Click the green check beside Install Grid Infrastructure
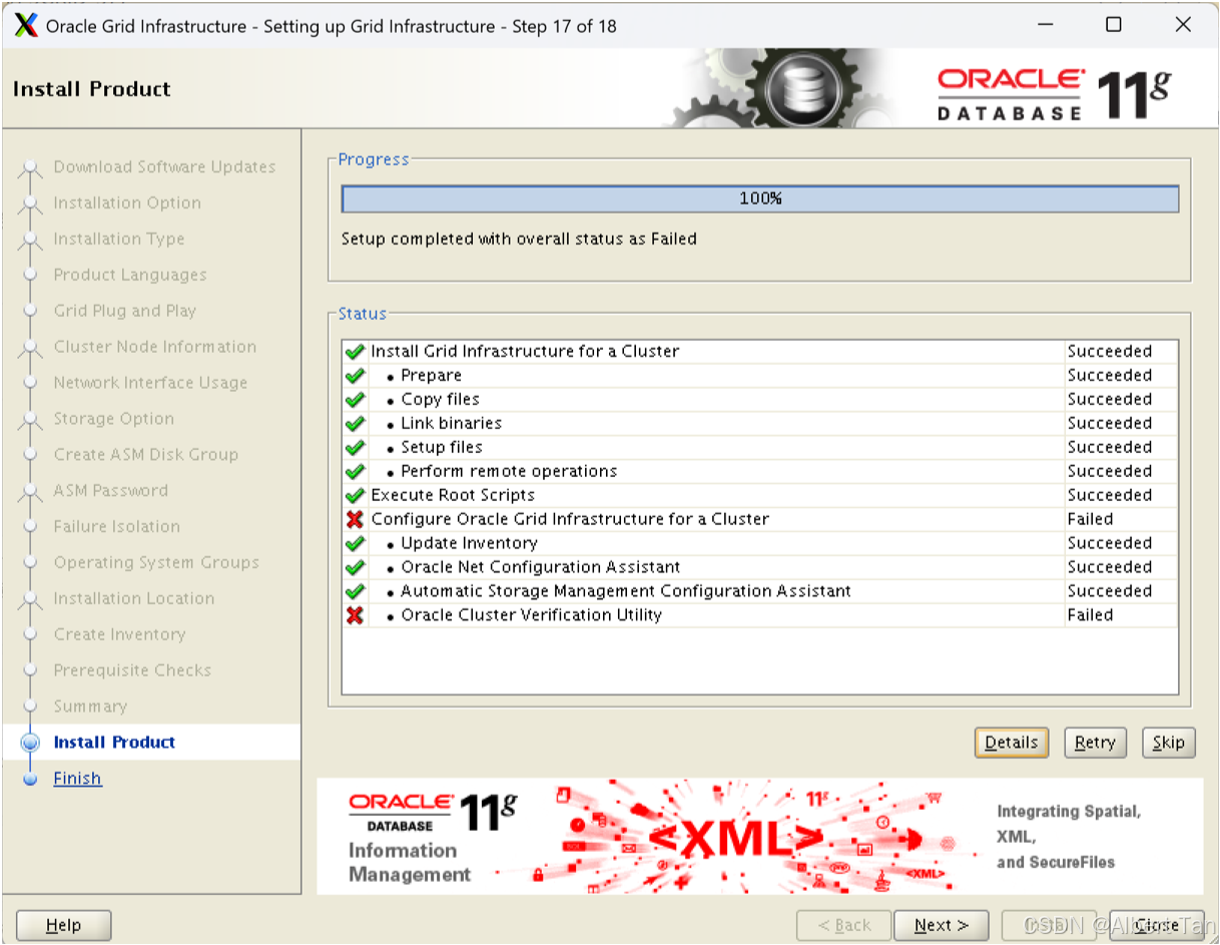Image resolution: width=1220 pixels, height=945 pixels. pos(354,351)
